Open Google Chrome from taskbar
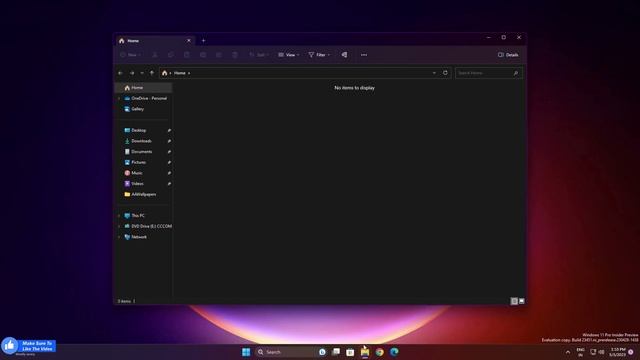 click(x=380, y=352)
